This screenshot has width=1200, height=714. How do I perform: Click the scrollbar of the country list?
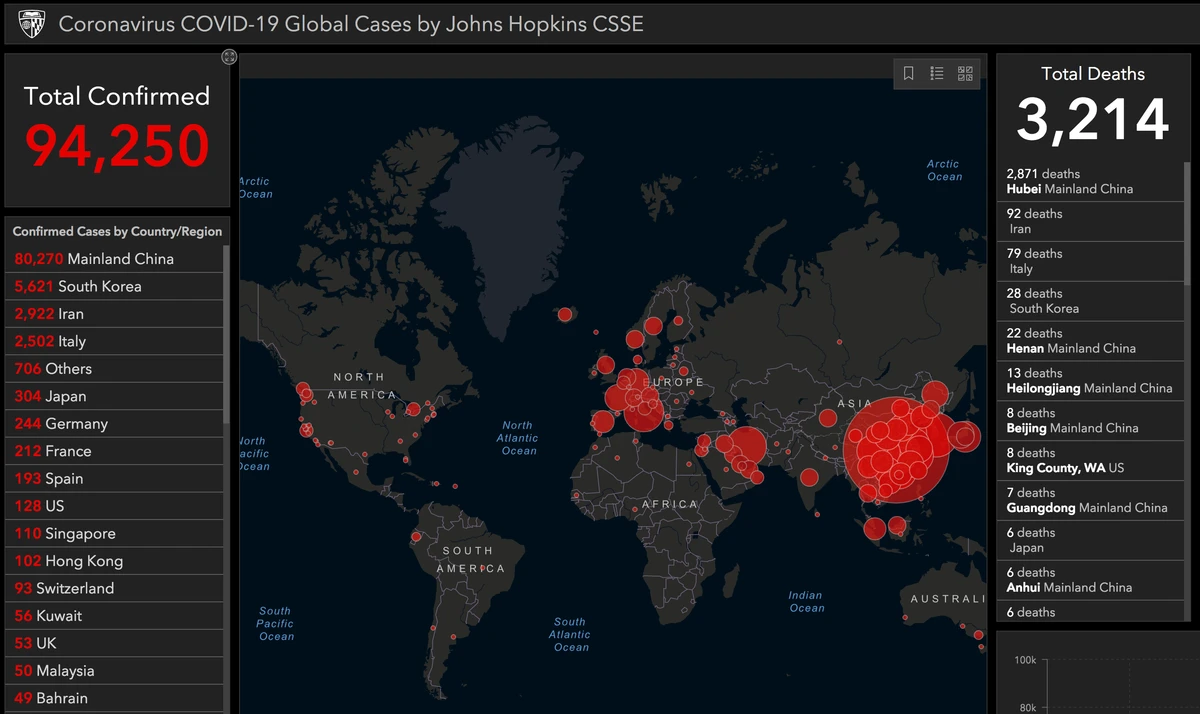[226, 335]
